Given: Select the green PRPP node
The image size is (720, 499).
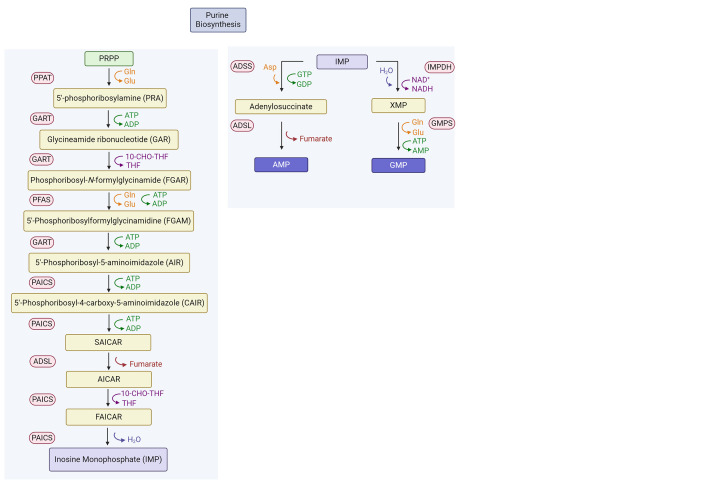Looking at the screenshot, I should (109, 59).
